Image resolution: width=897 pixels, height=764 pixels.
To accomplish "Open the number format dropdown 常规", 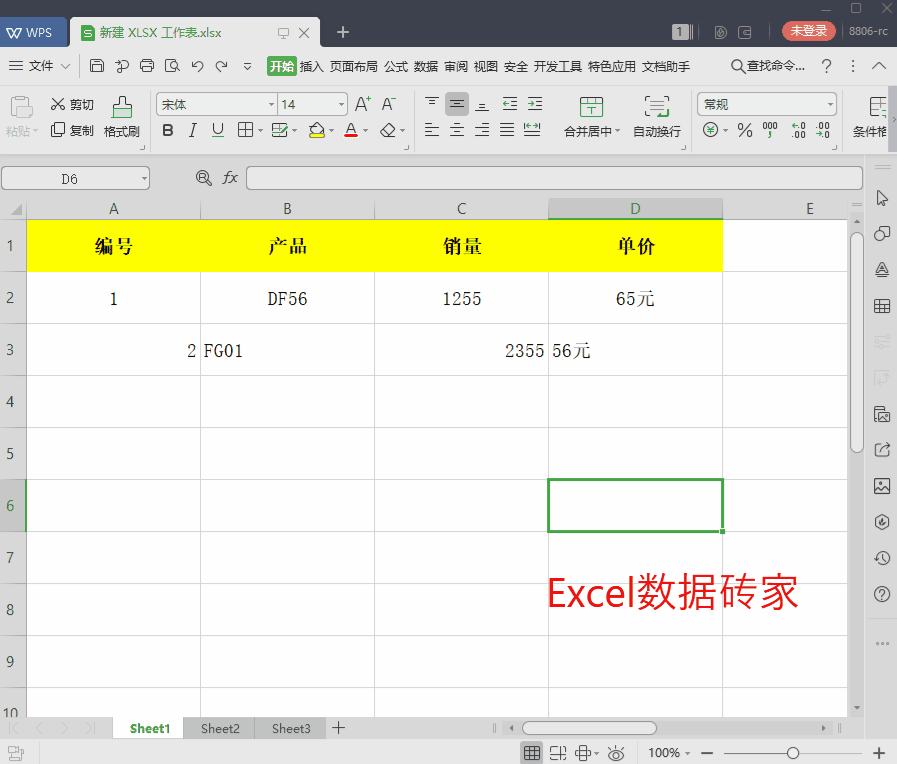I will (x=830, y=105).
